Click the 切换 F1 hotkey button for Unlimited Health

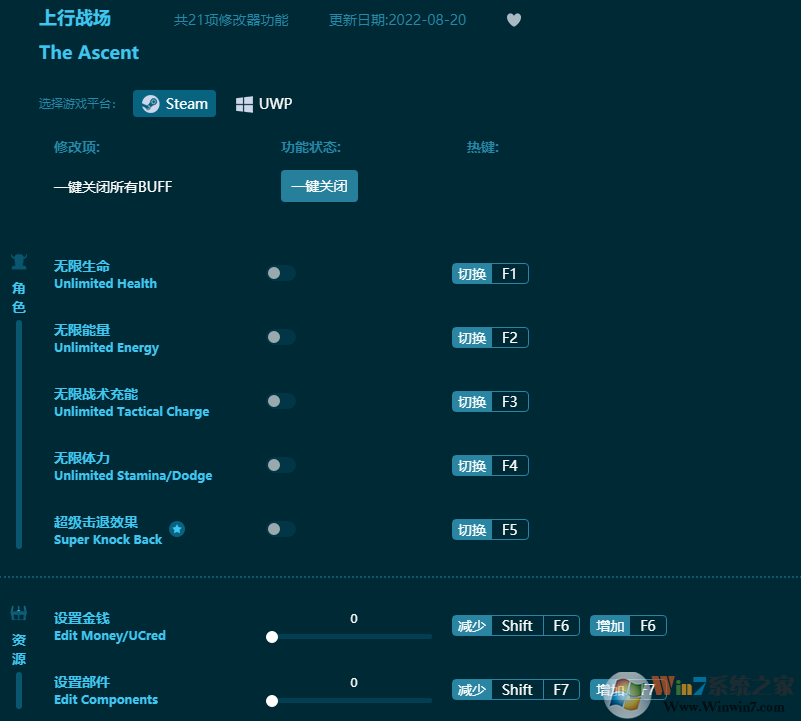(x=490, y=273)
